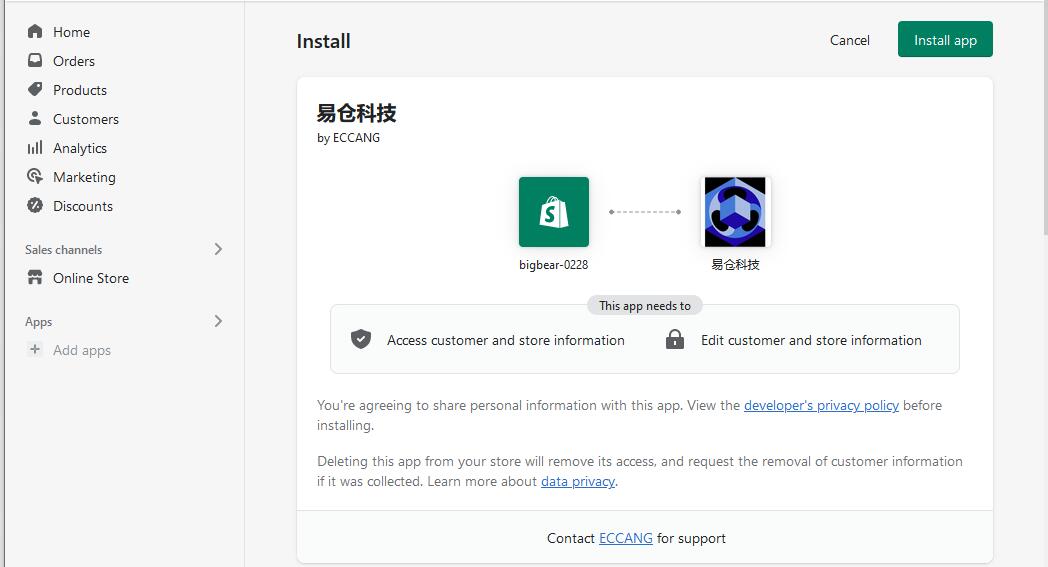The height and width of the screenshot is (567, 1048).
Task: Click the 易仓科技 app title heading
Action: [x=356, y=113]
